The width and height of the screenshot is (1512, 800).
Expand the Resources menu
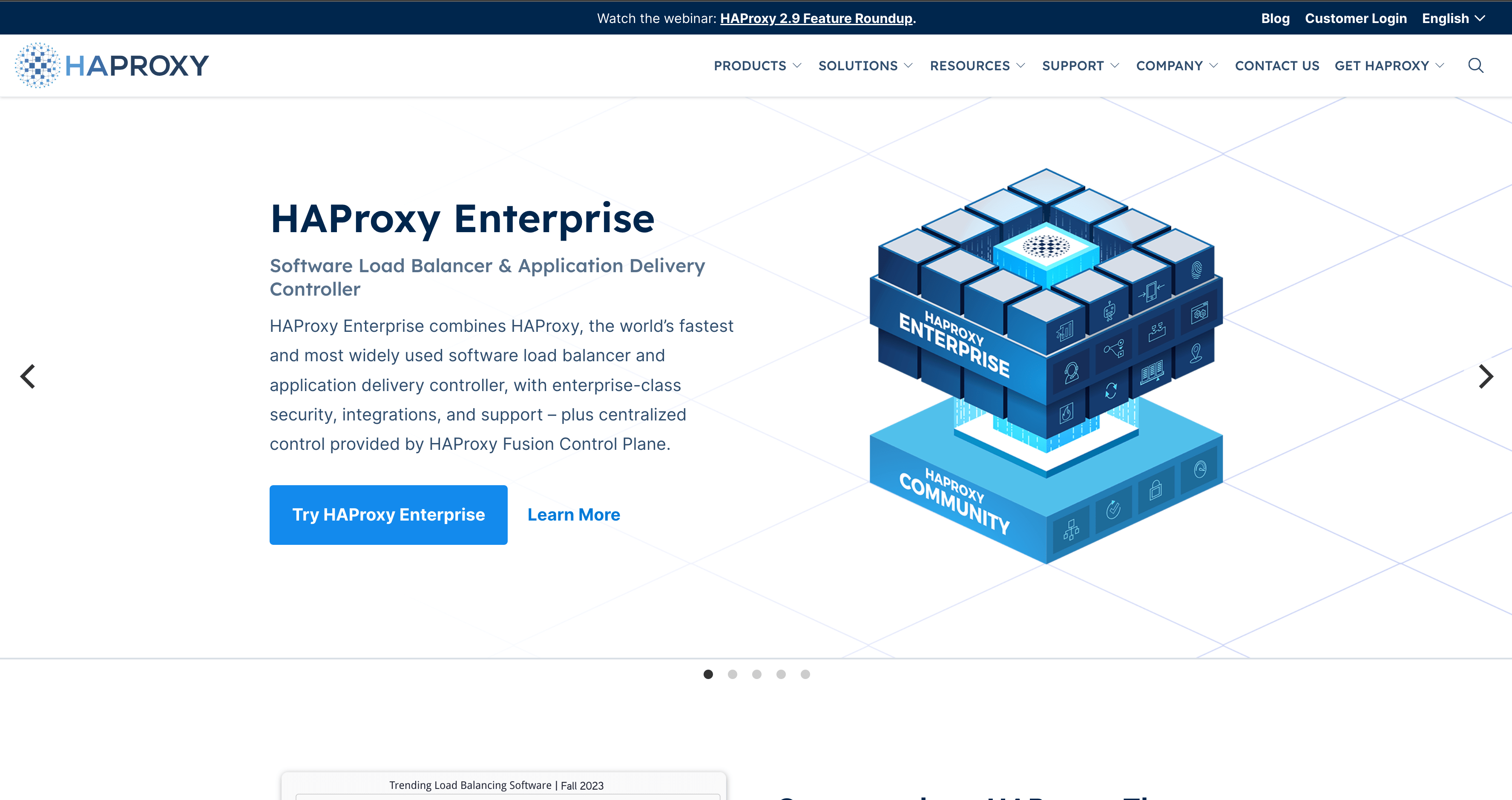(x=977, y=66)
